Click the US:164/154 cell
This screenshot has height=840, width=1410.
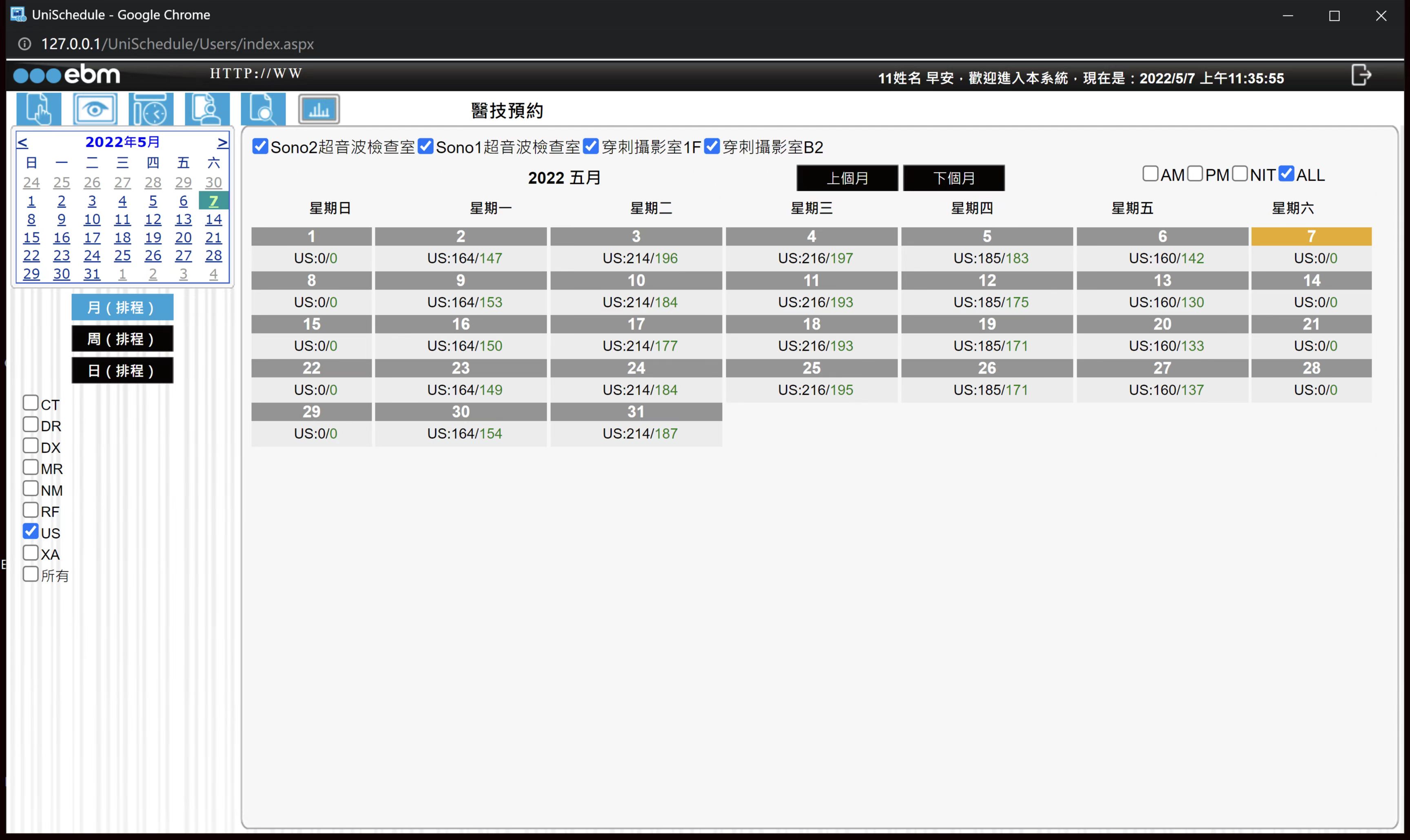[465, 433]
